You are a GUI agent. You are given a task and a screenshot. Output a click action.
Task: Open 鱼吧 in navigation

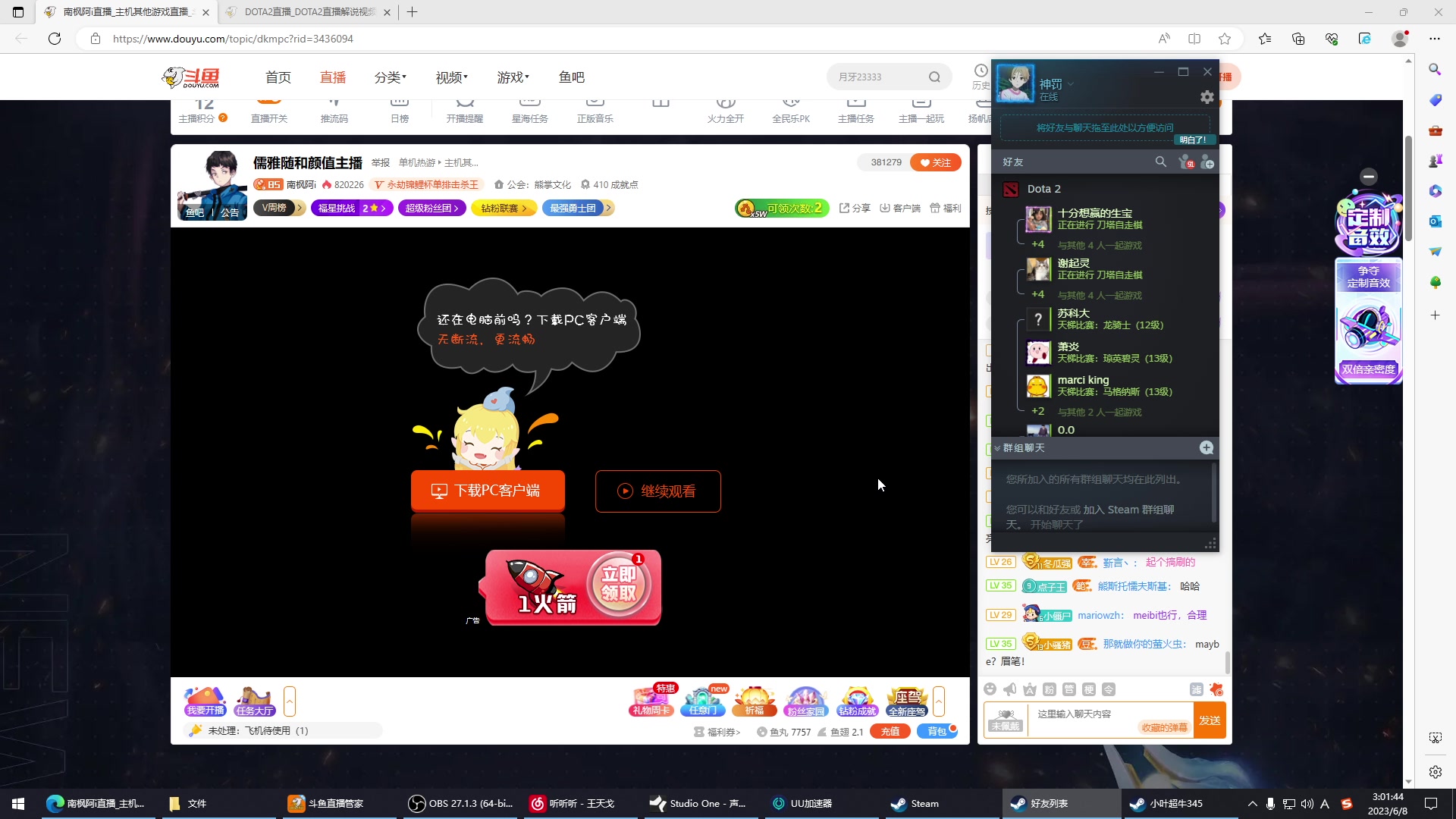pos(572,77)
